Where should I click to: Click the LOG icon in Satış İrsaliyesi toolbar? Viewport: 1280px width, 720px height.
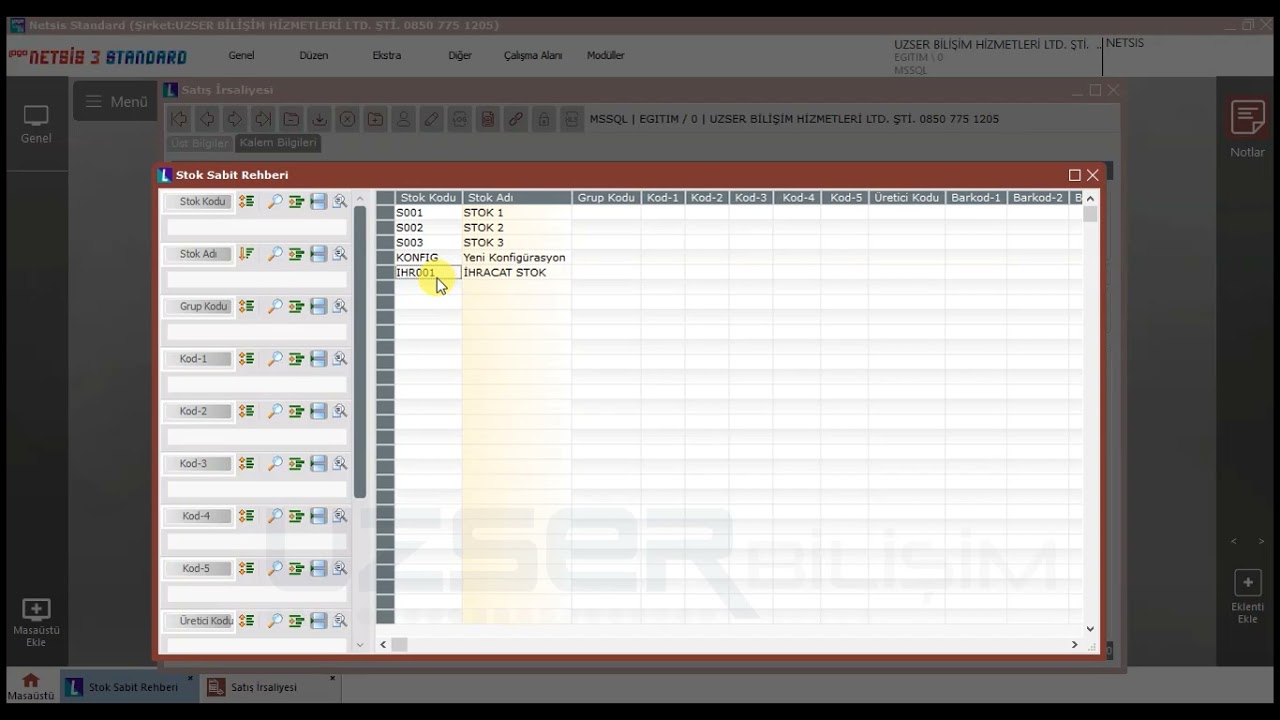tap(459, 119)
